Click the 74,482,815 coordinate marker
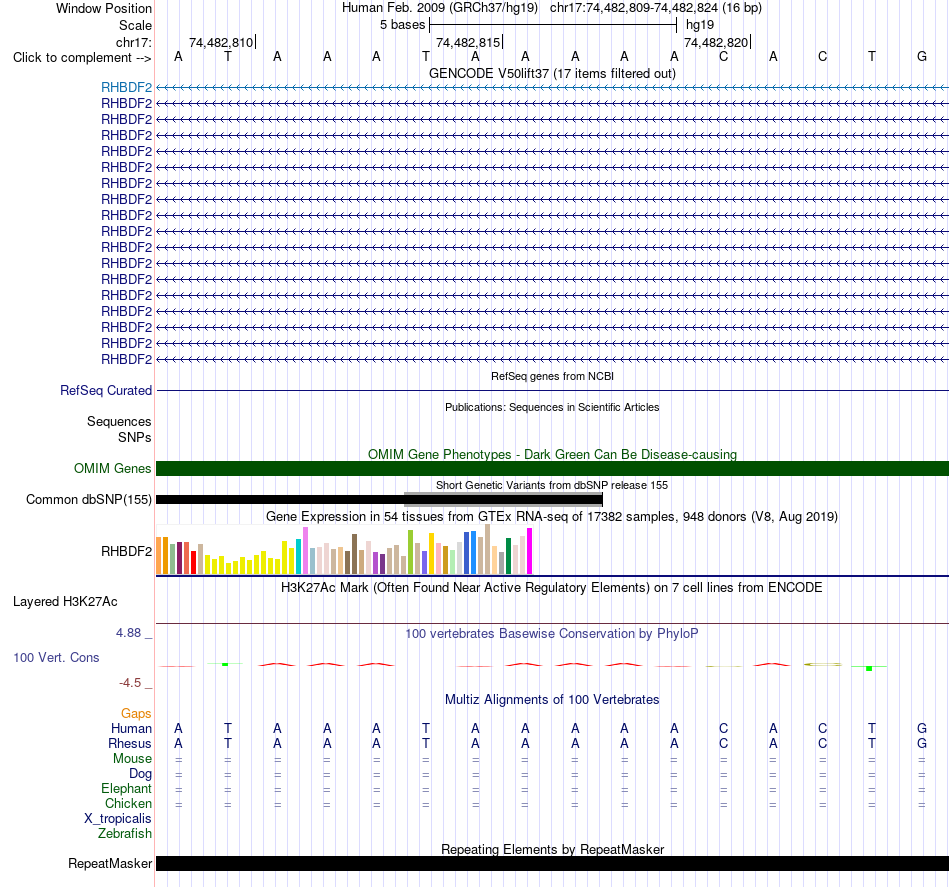 point(468,42)
